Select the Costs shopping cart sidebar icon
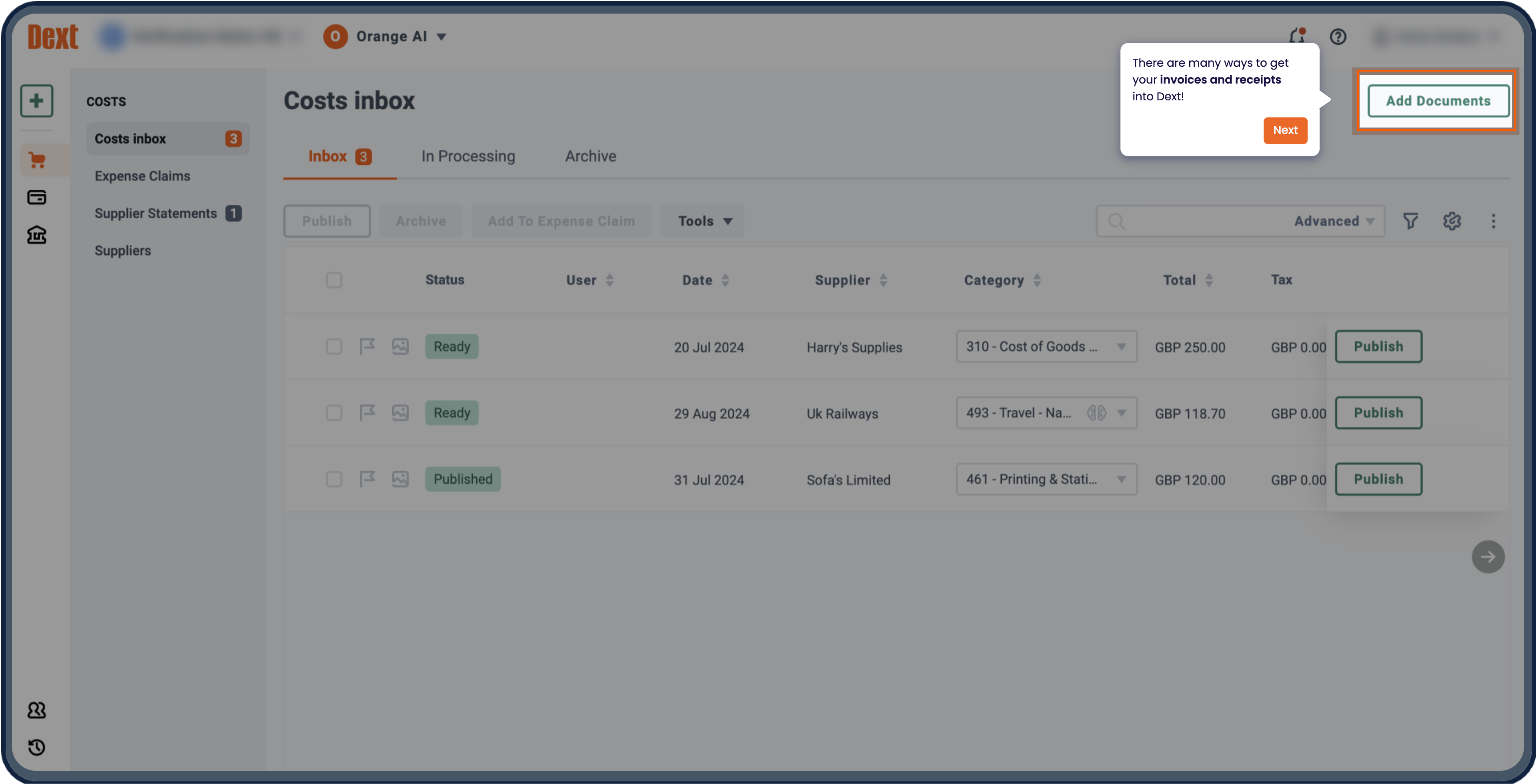Screen dimensions: 1536x784 pyautogui.click(x=37, y=160)
